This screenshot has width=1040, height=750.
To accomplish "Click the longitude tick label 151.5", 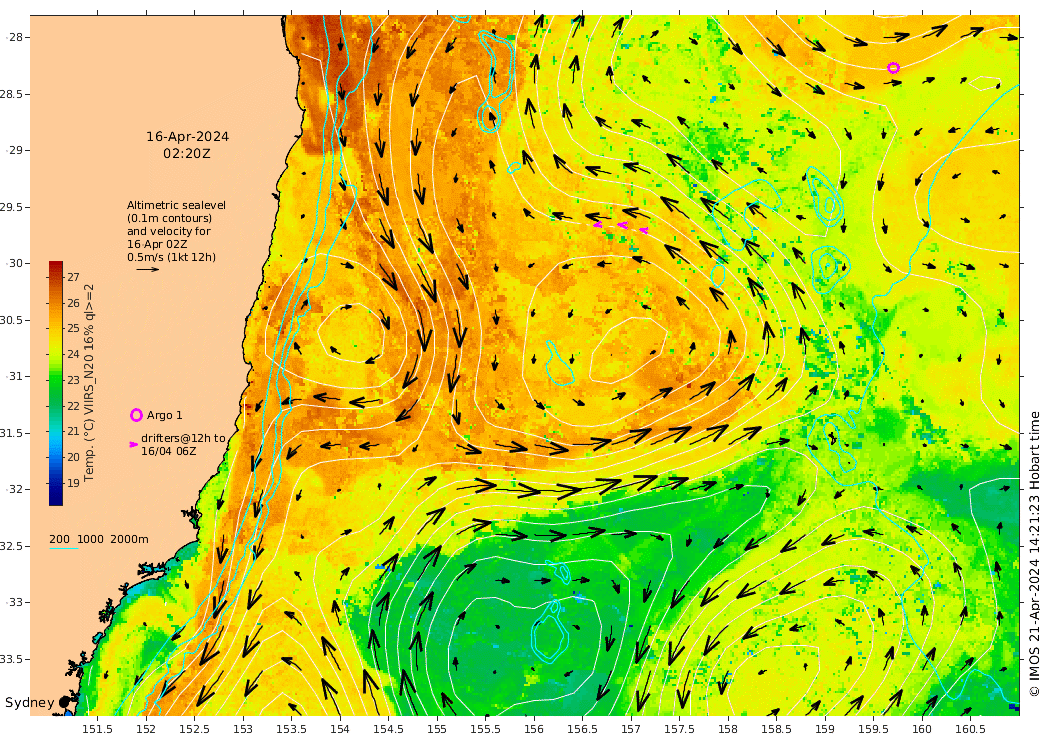I will click(x=98, y=729).
